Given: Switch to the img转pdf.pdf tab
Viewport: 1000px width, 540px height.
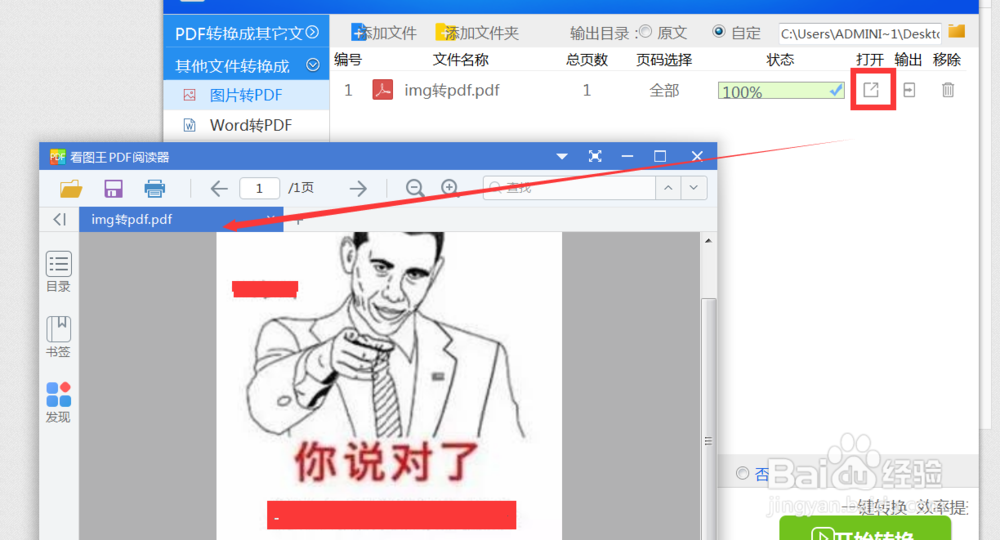Looking at the screenshot, I should click(181, 219).
